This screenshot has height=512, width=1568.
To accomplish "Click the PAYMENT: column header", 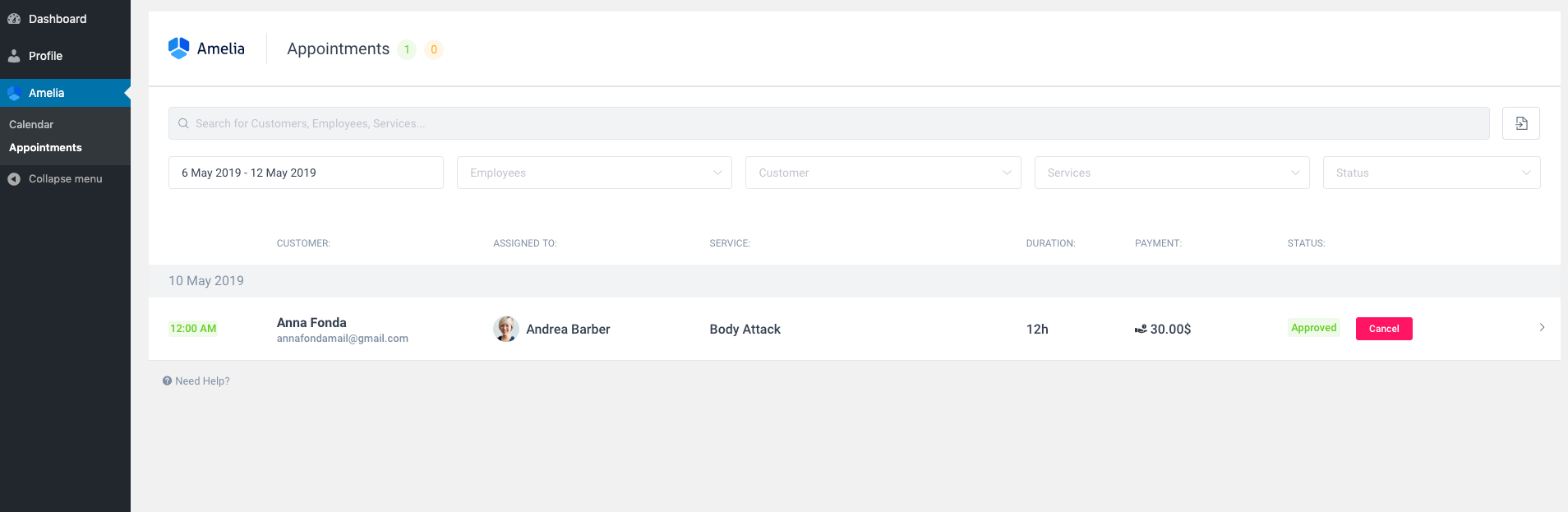I will [x=1158, y=243].
